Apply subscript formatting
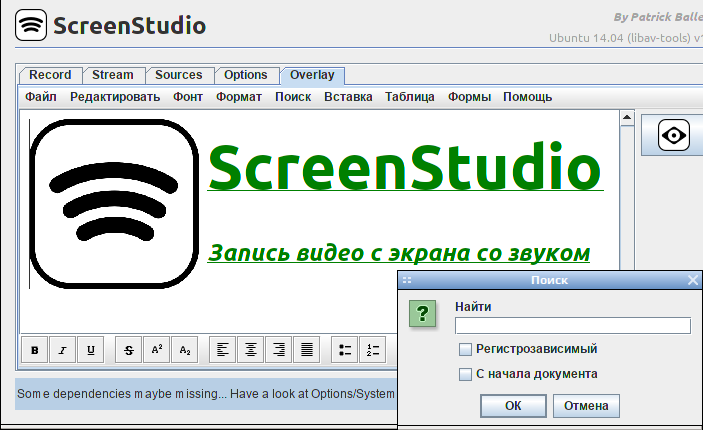 click(x=185, y=350)
